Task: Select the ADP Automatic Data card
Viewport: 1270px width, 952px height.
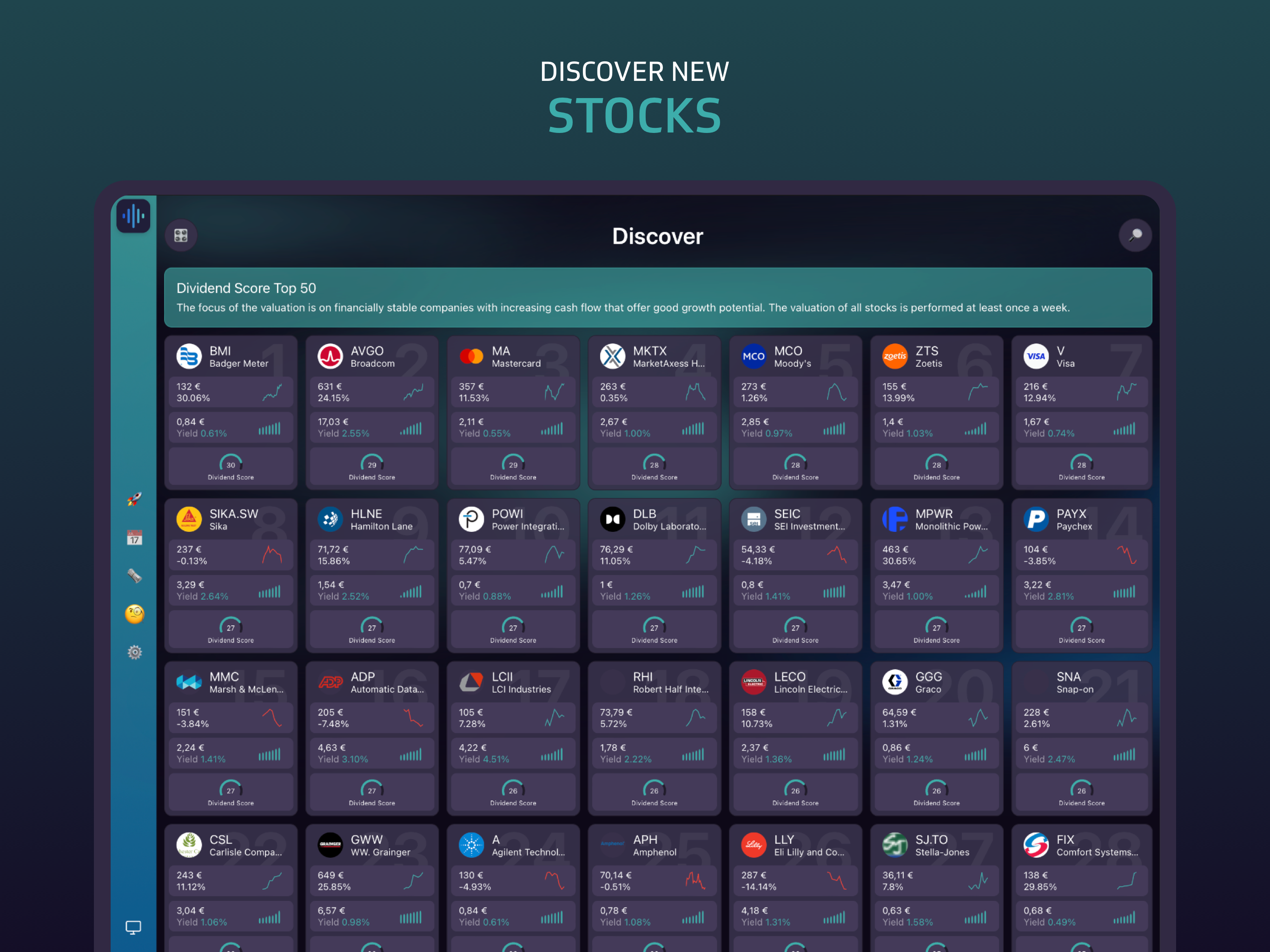Action: (372, 738)
